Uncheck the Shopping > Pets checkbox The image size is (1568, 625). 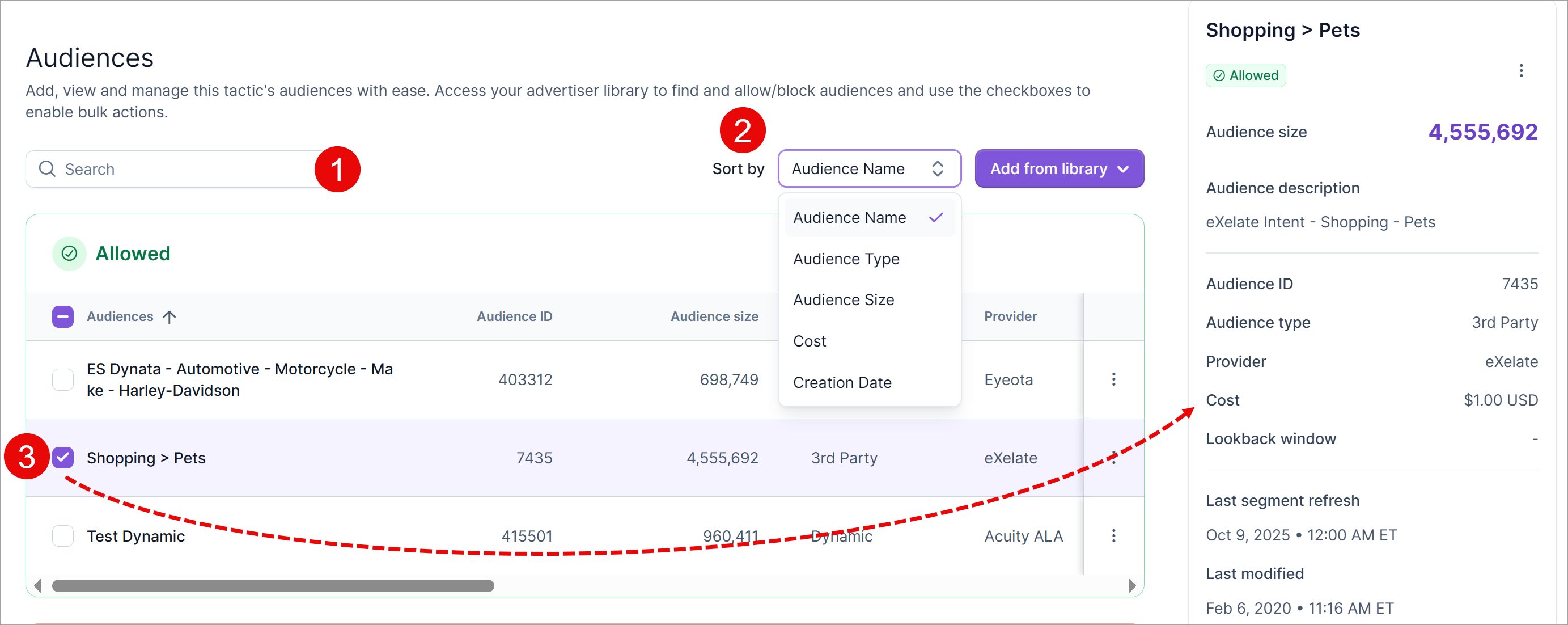pyautogui.click(x=63, y=458)
